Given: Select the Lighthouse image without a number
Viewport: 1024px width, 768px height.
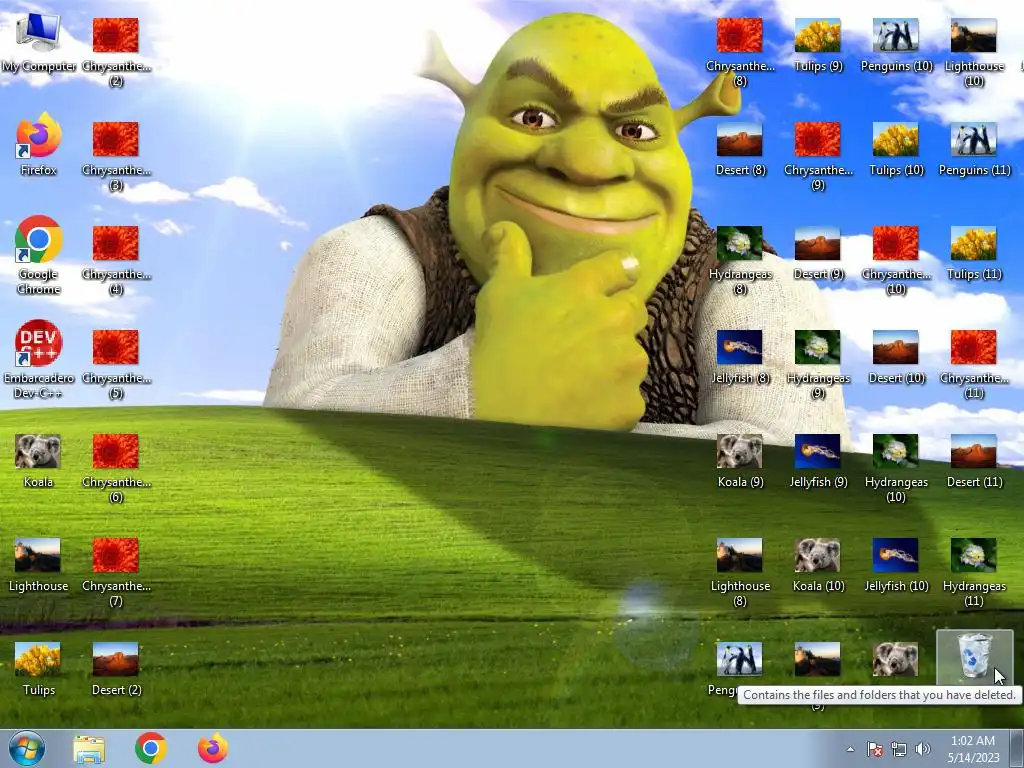Looking at the screenshot, I should 38,565.
